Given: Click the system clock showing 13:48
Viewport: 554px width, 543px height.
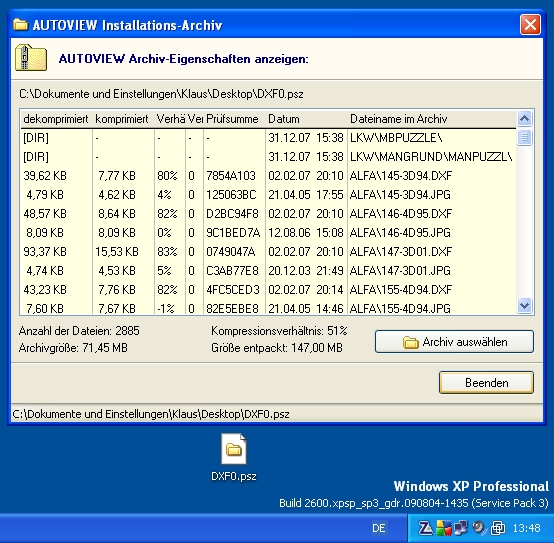Looking at the screenshot, I should (x=526, y=529).
